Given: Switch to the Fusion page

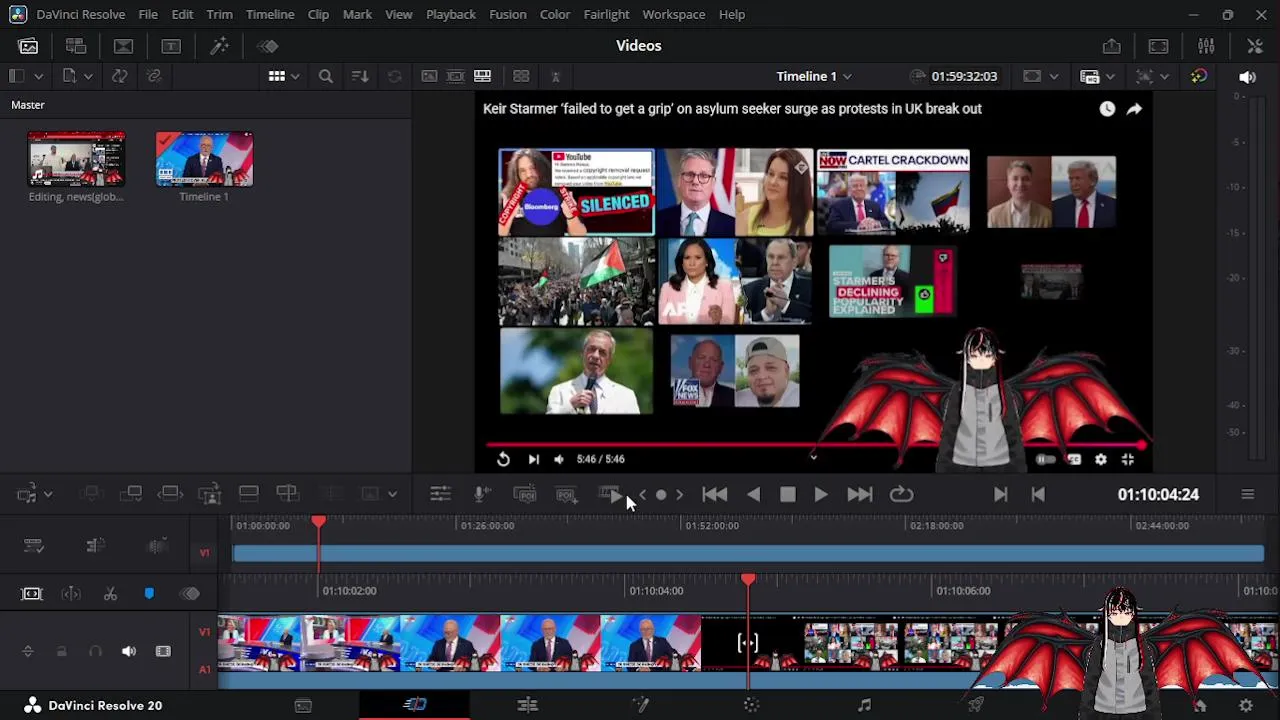Looking at the screenshot, I should tap(640, 705).
